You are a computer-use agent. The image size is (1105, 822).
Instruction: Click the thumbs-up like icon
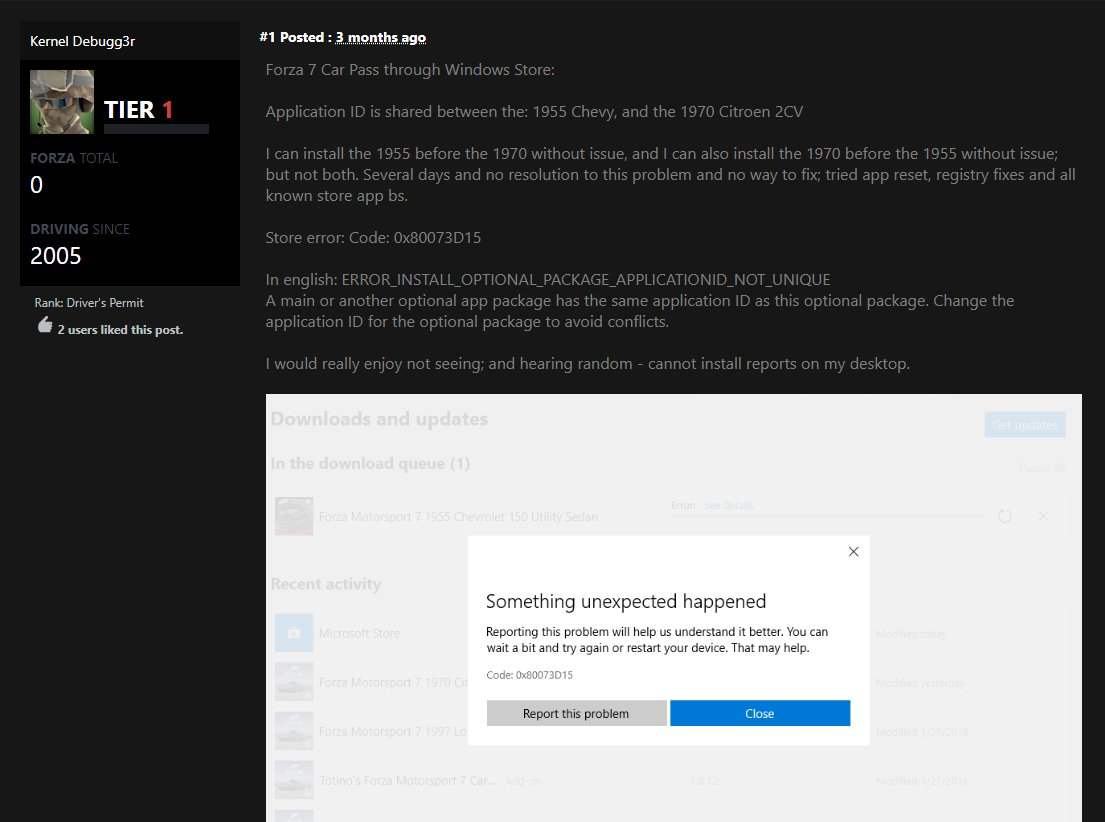click(x=45, y=325)
